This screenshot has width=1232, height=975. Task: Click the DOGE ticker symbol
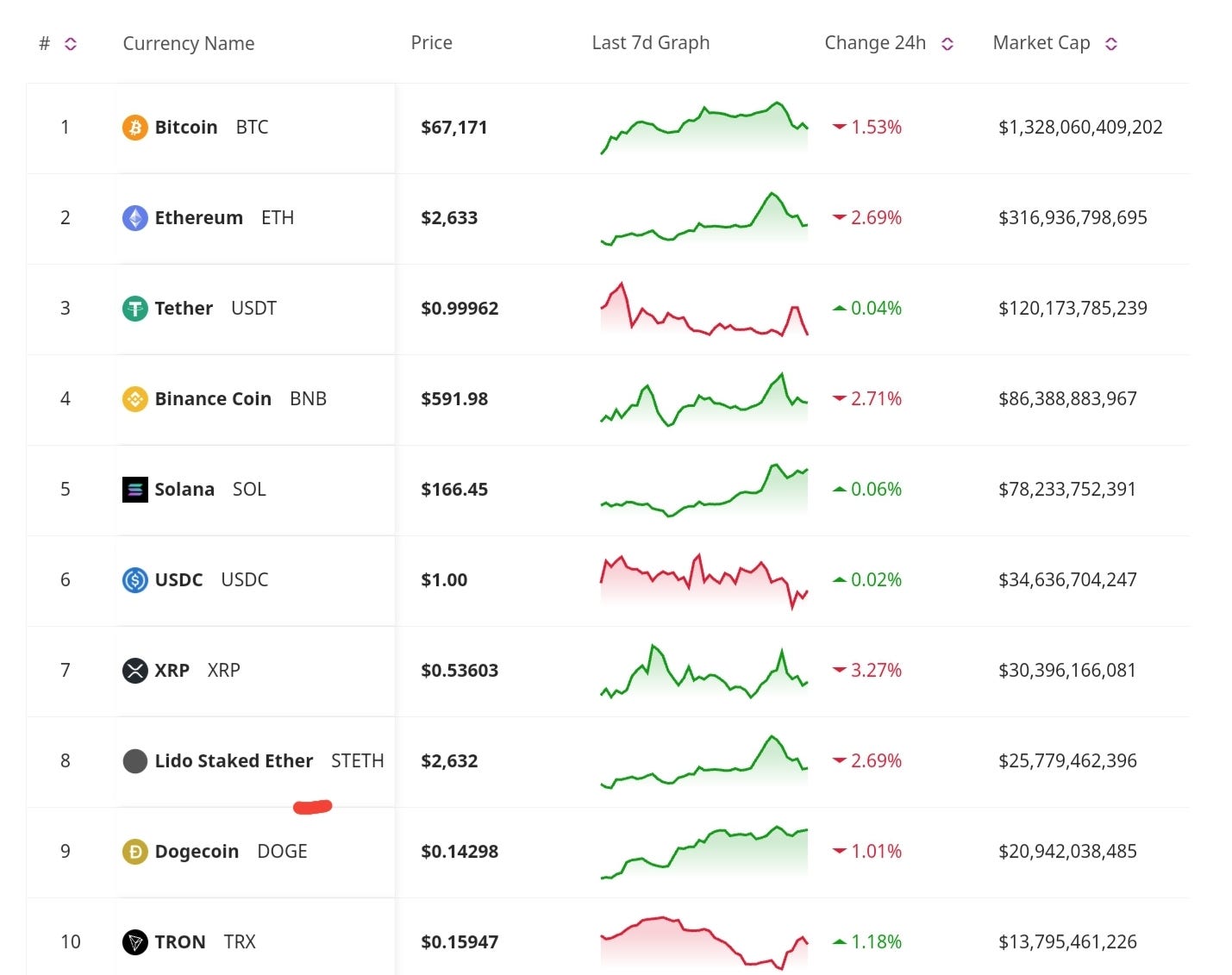click(x=282, y=852)
